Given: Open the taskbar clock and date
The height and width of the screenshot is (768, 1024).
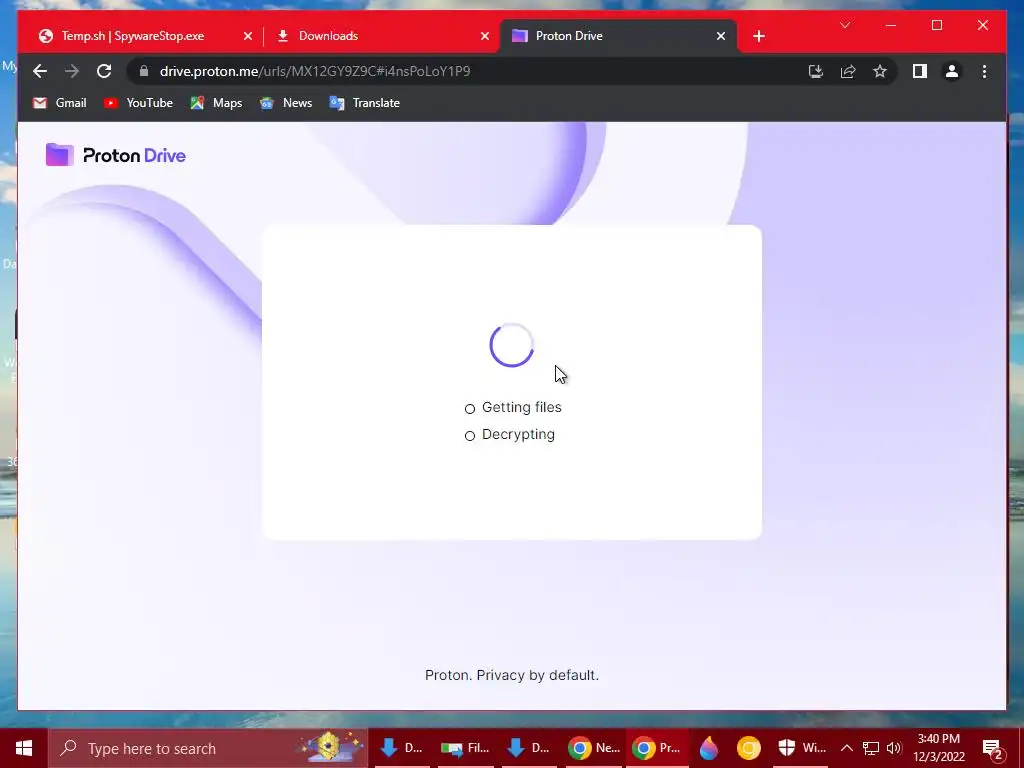Looking at the screenshot, I should coord(938,748).
